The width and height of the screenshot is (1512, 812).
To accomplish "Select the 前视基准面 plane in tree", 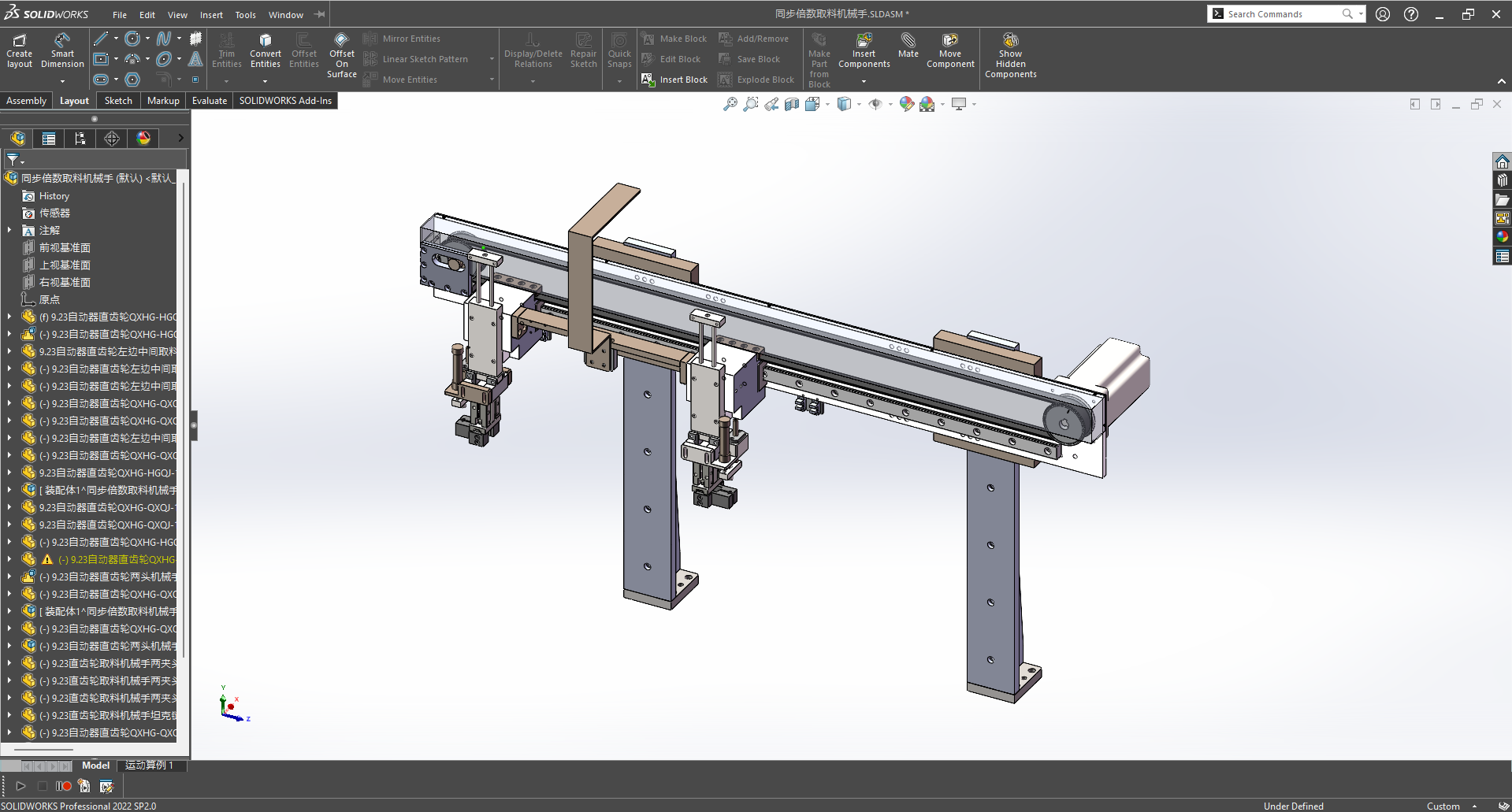I will tap(65, 248).
